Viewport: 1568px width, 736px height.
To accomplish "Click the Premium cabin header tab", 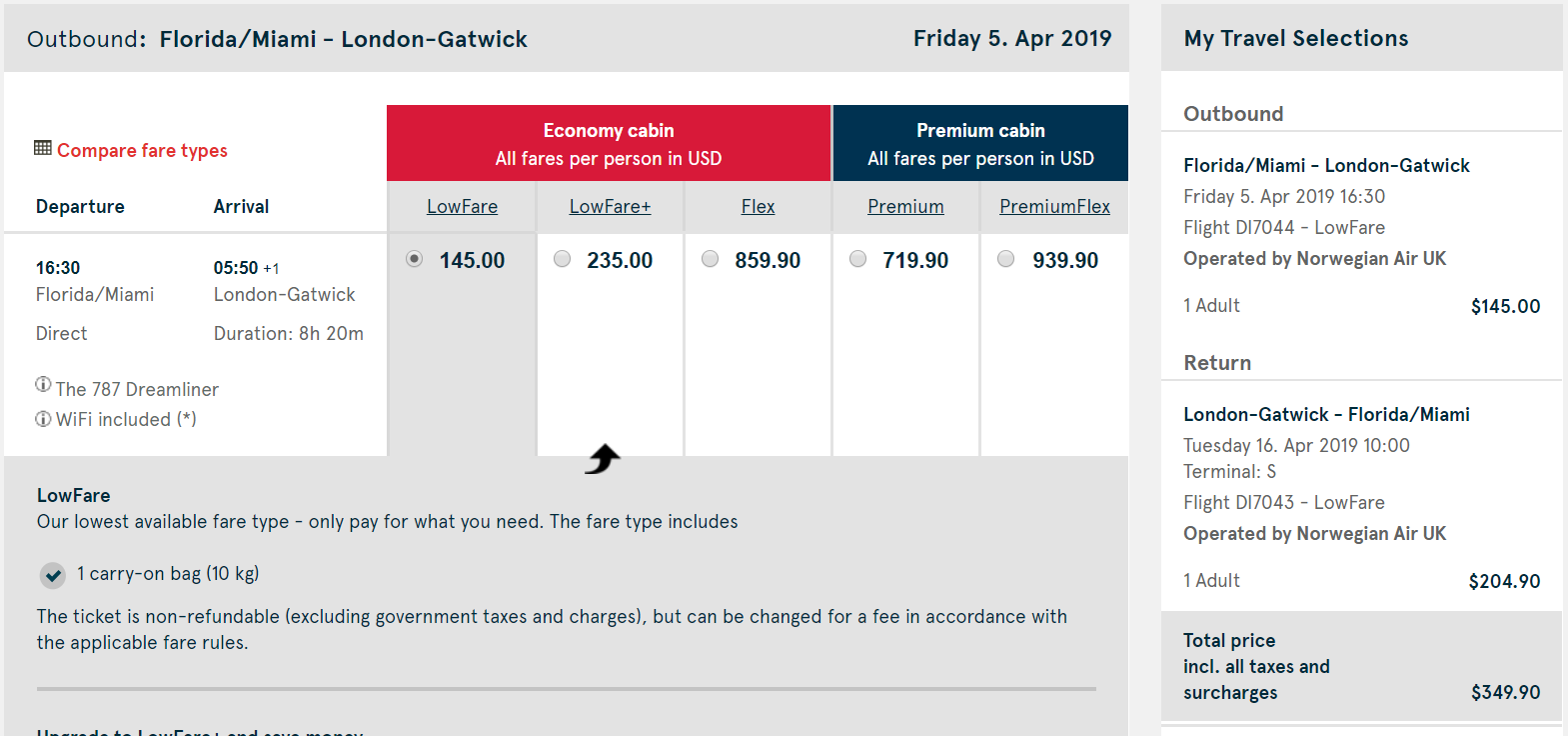I will tap(980, 144).
